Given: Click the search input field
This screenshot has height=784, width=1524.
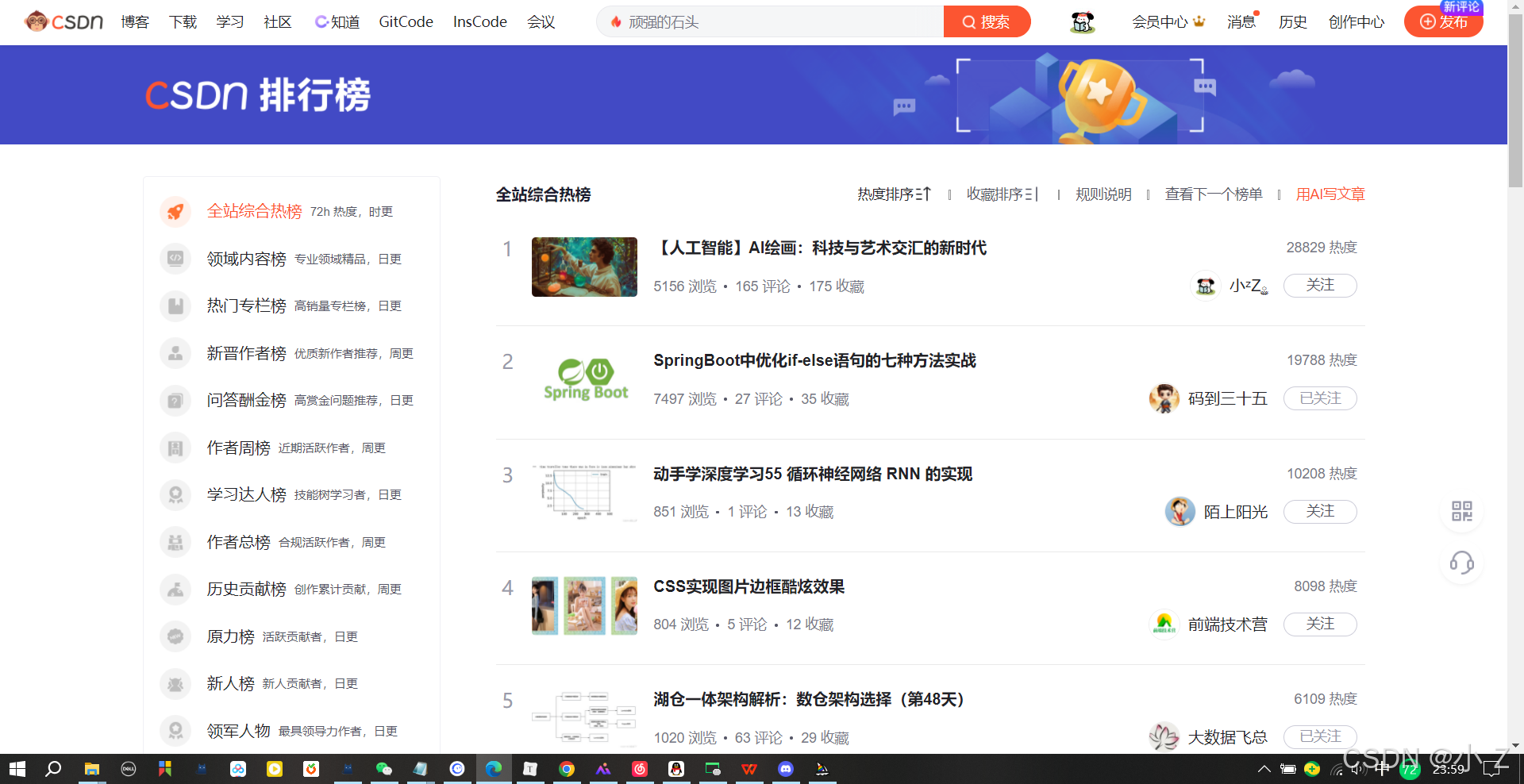Looking at the screenshot, I should [770, 22].
